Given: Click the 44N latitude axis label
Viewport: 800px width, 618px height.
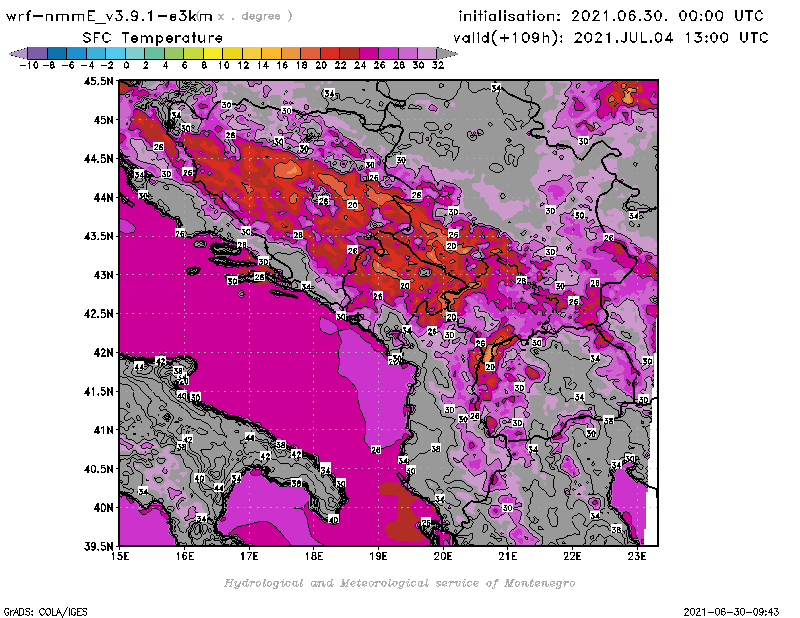Looking at the screenshot, I should pos(104,197).
